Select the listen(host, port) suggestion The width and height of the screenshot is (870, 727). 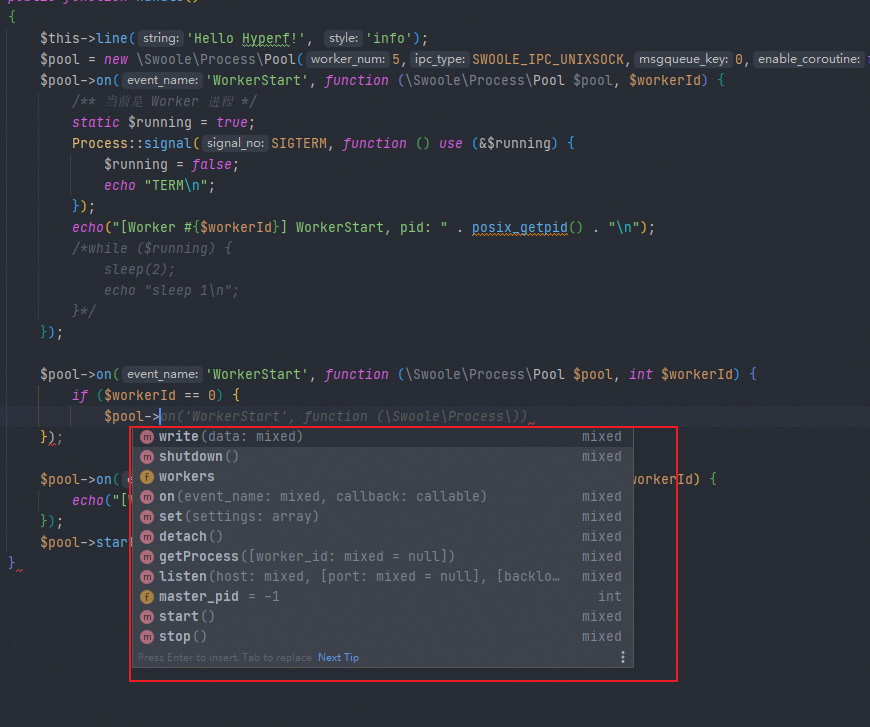[383, 577]
